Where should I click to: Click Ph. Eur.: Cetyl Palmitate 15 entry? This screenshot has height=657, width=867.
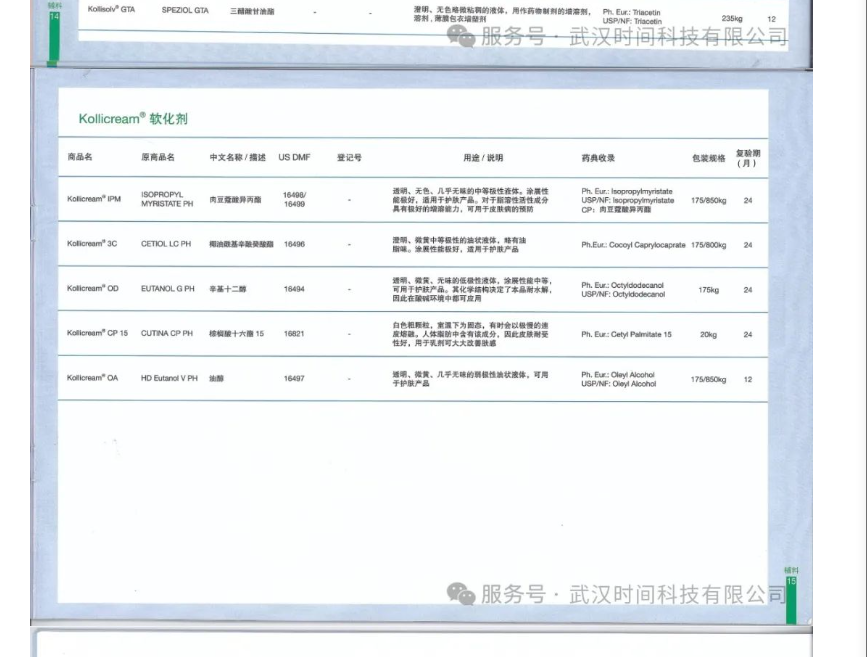(626, 335)
